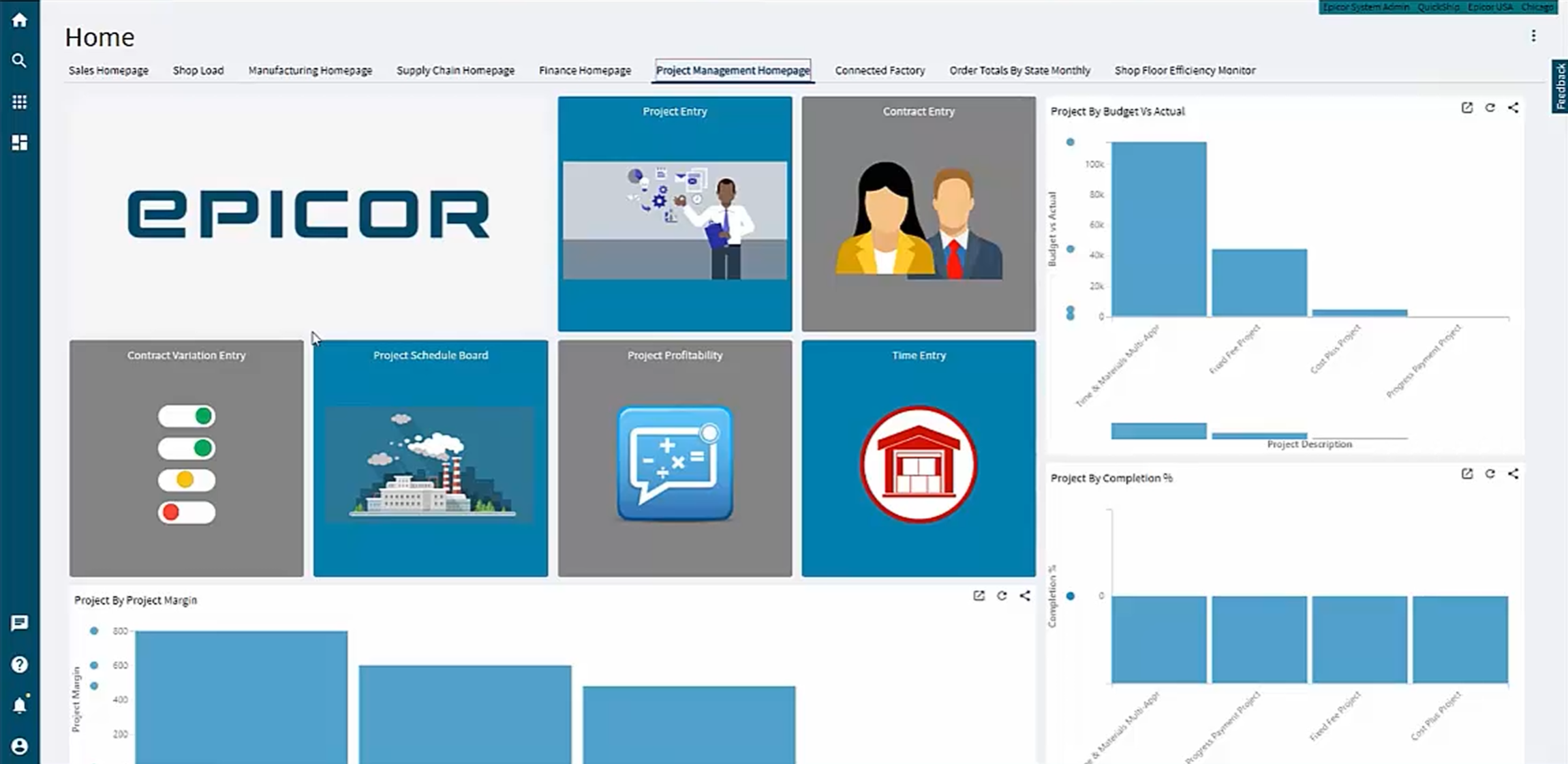The width and height of the screenshot is (1568, 764).
Task: Click the Progress Payment Project bar in Completion chart
Action: pyautogui.click(x=1259, y=639)
